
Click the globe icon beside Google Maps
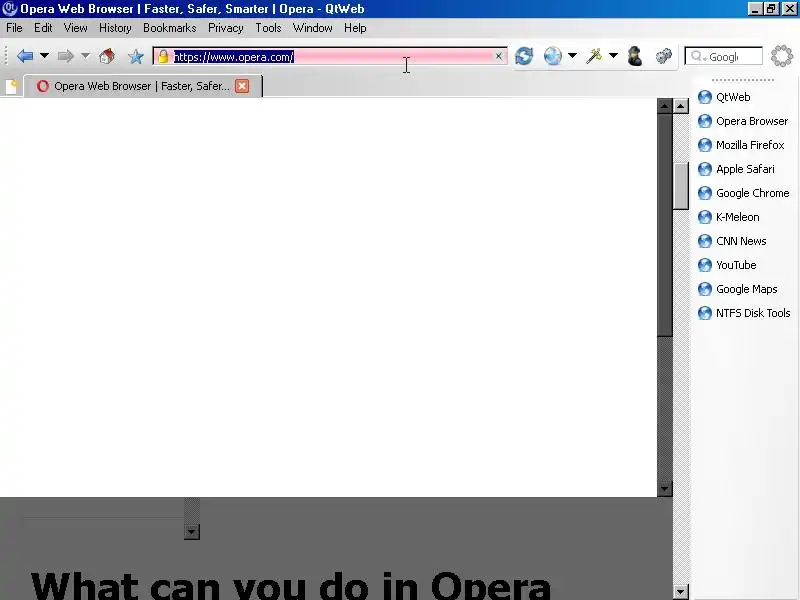(705, 289)
